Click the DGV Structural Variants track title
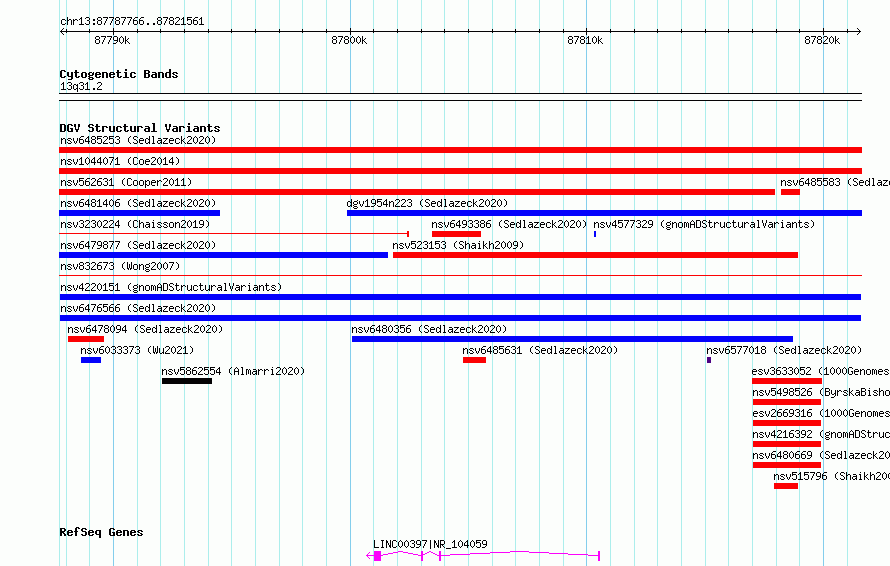This screenshot has width=890, height=566. [x=140, y=128]
